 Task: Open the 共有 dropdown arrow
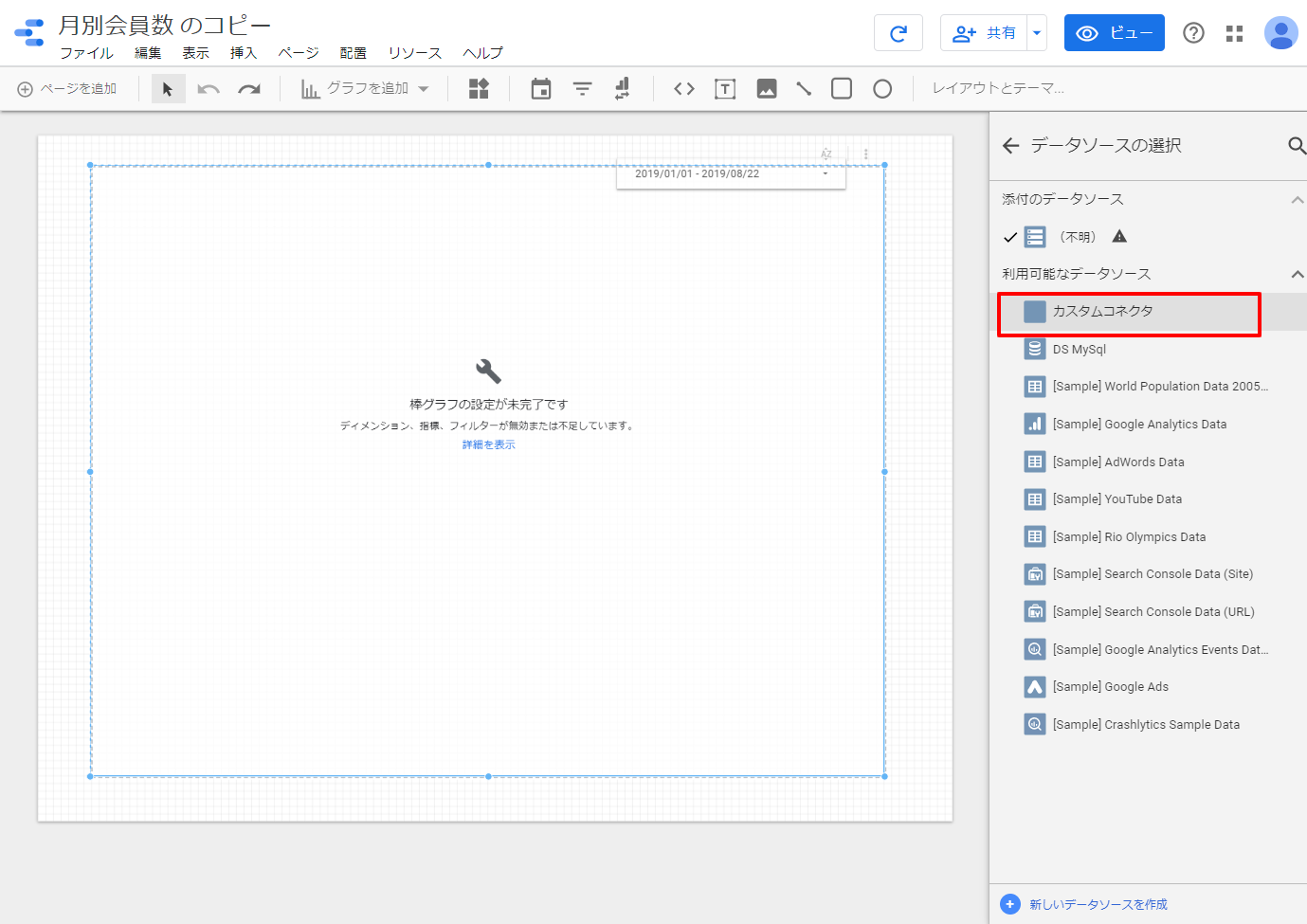1037,33
